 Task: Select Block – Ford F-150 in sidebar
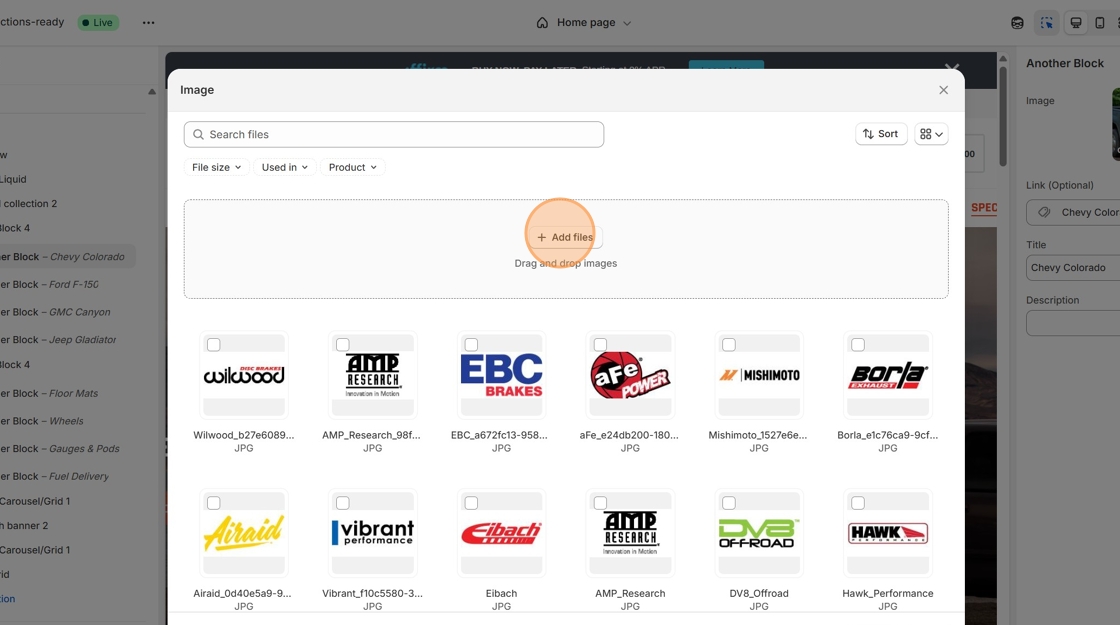point(50,284)
